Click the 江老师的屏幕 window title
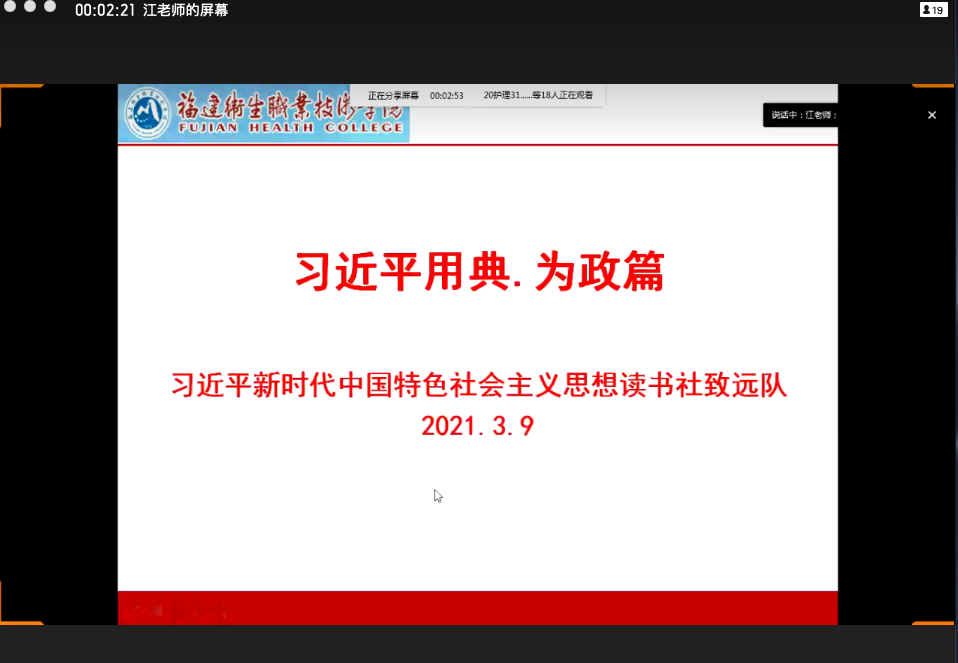The width and height of the screenshot is (958, 663). pos(186,10)
